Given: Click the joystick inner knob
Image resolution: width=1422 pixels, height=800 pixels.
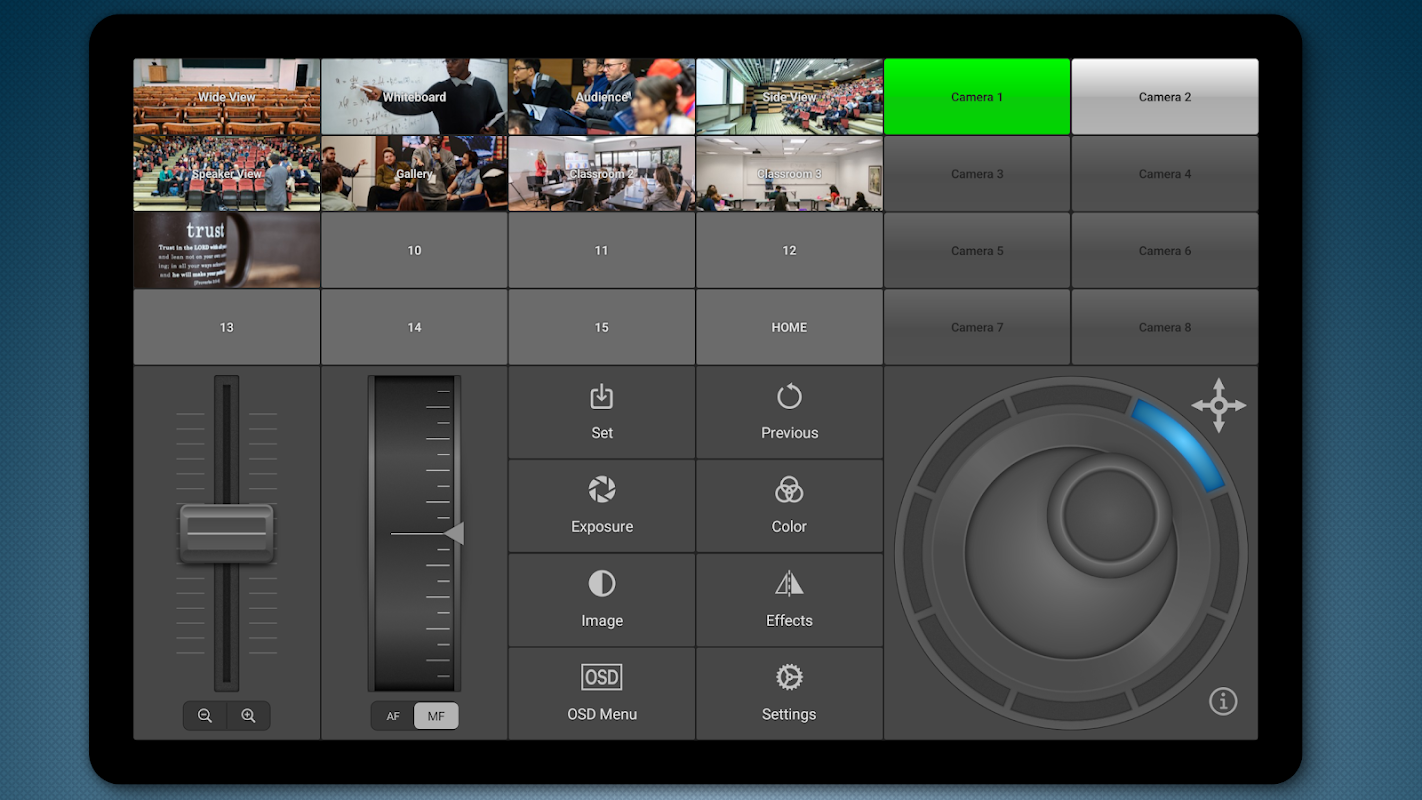Looking at the screenshot, I should point(1110,514).
